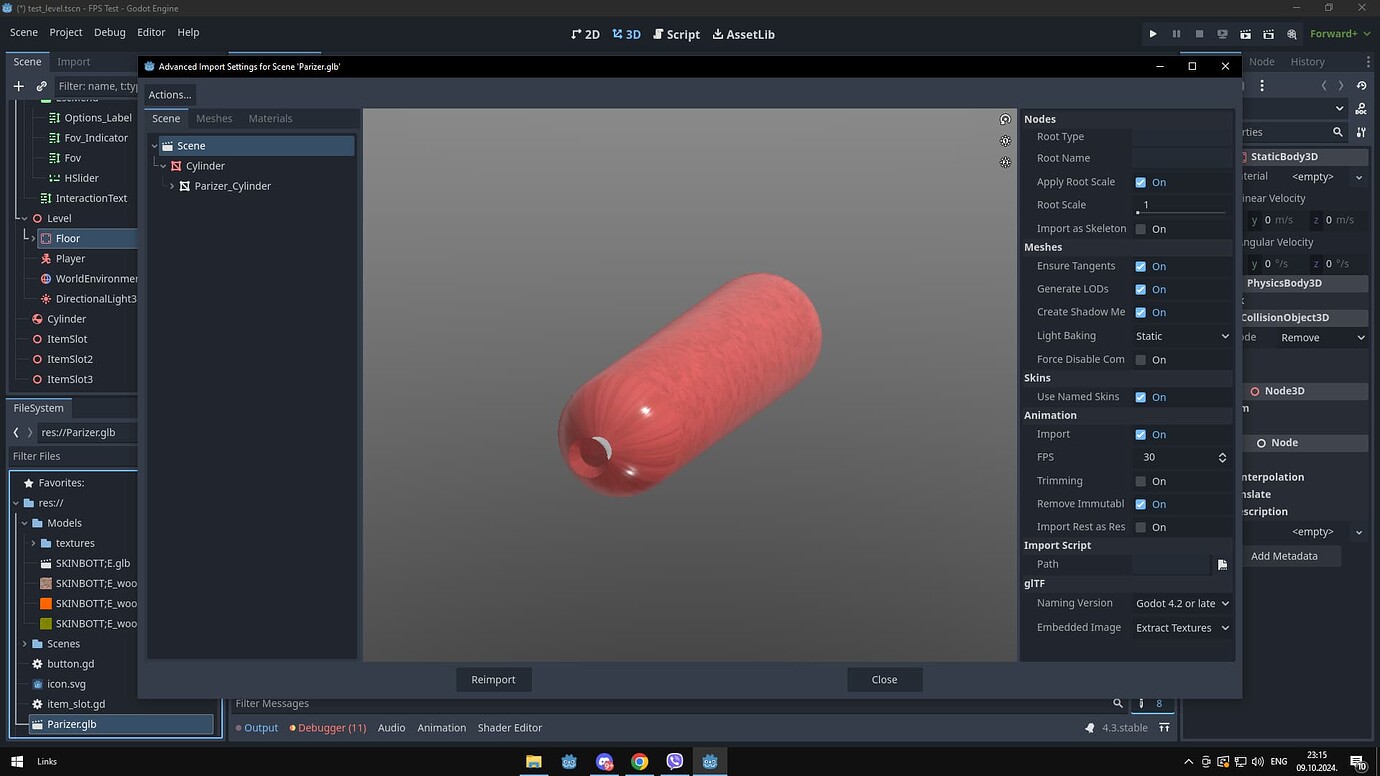This screenshot has width=1380, height=776.
Task: Click the Play icon to run the project
Action: click(1152, 33)
